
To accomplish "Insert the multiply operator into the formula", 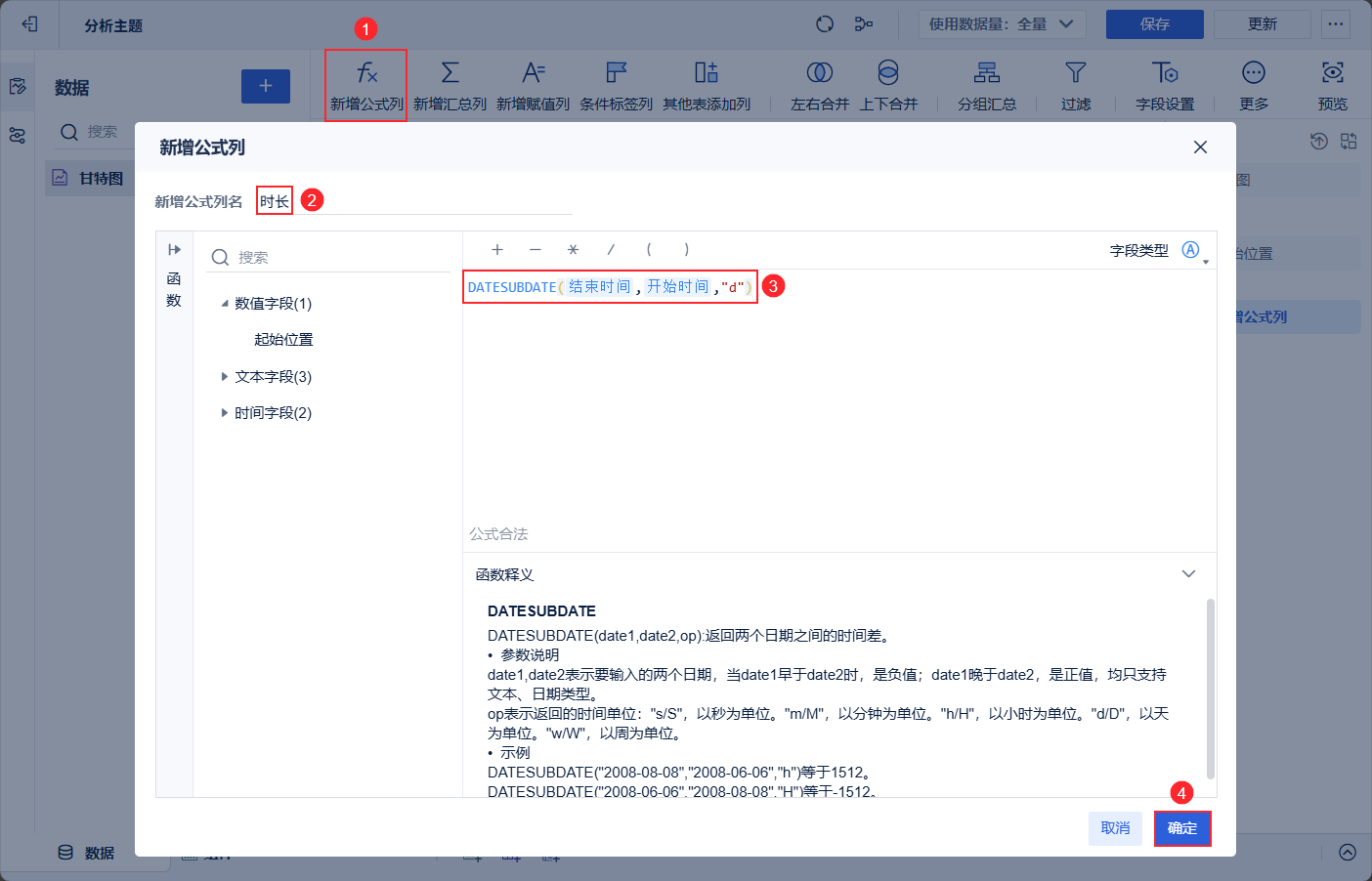I will [574, 250].
